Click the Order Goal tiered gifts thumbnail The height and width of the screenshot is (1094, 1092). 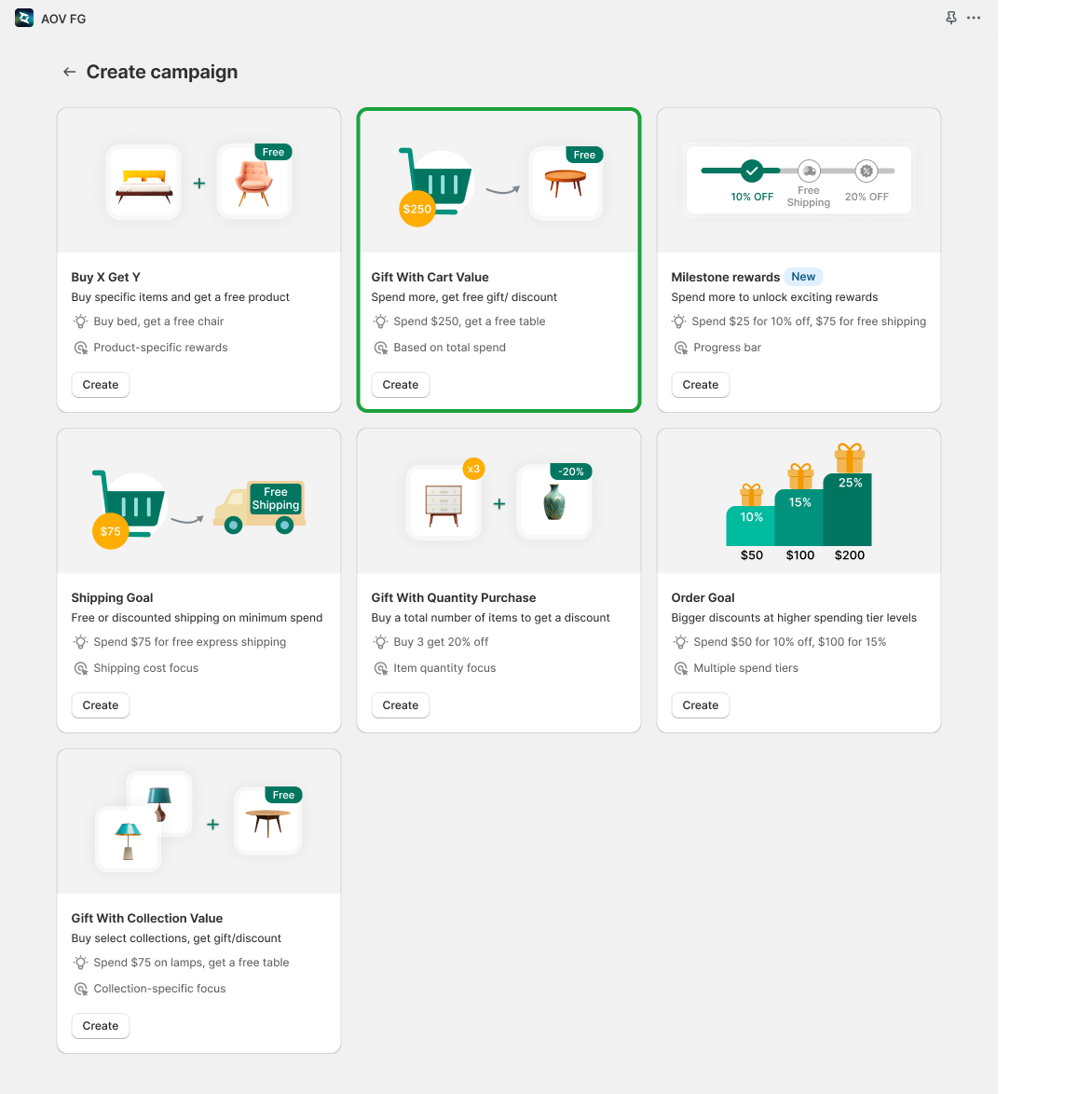point(799,503)
